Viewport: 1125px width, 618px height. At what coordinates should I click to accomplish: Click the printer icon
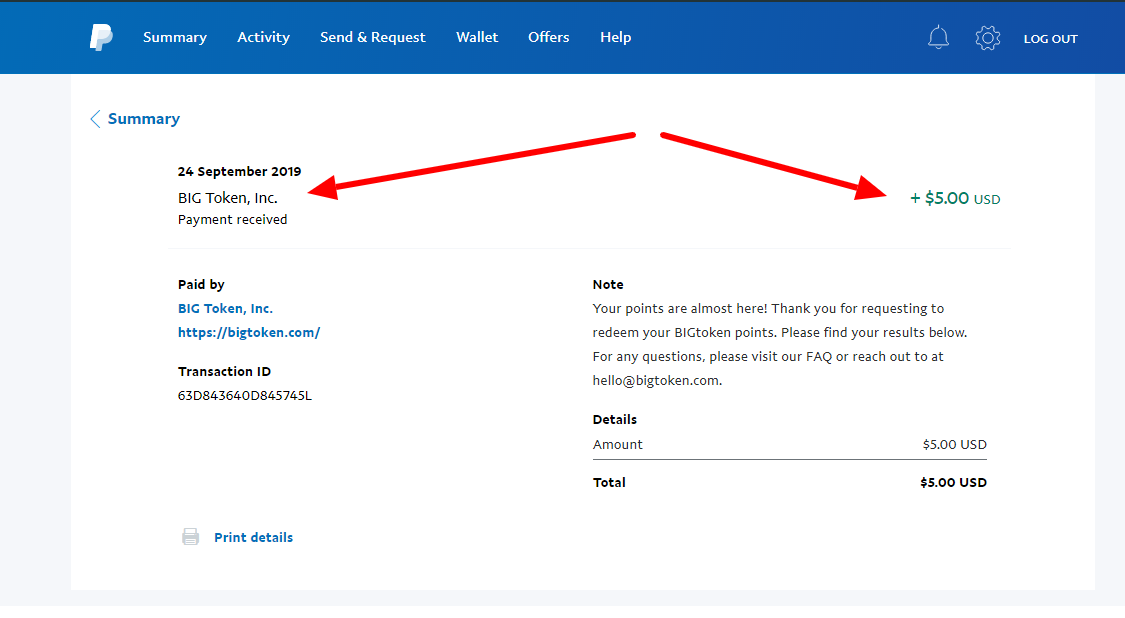click(x=190, y=537)
